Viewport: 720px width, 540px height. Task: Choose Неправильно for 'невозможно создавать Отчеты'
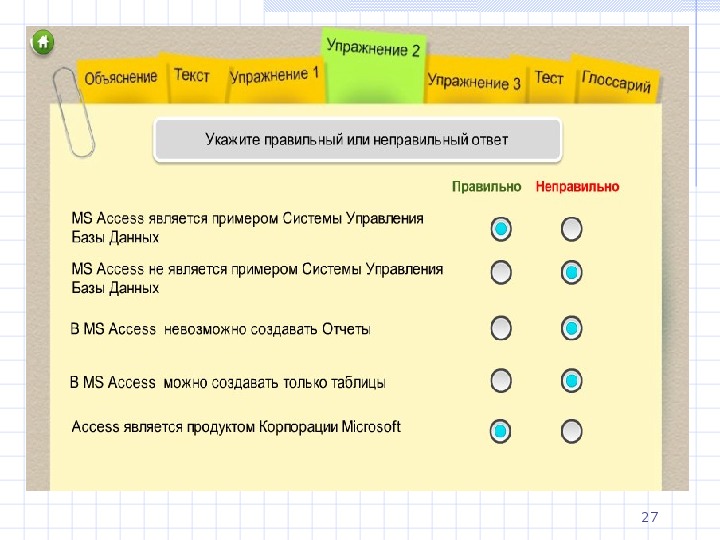(571, 328)
